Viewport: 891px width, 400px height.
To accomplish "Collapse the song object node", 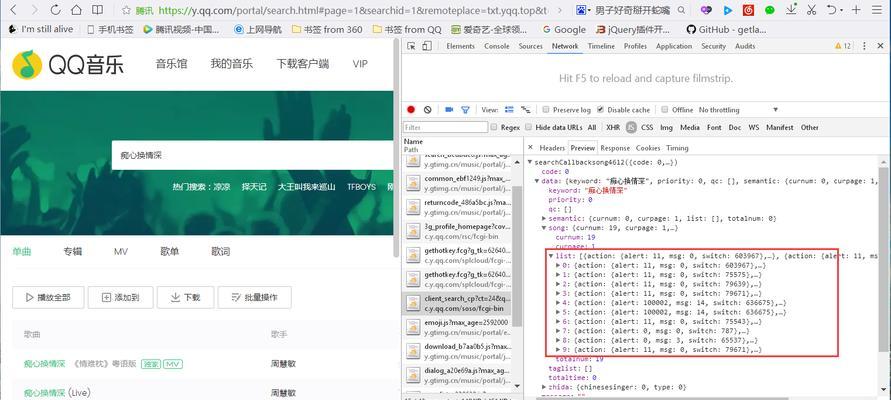I will [544, 228].
